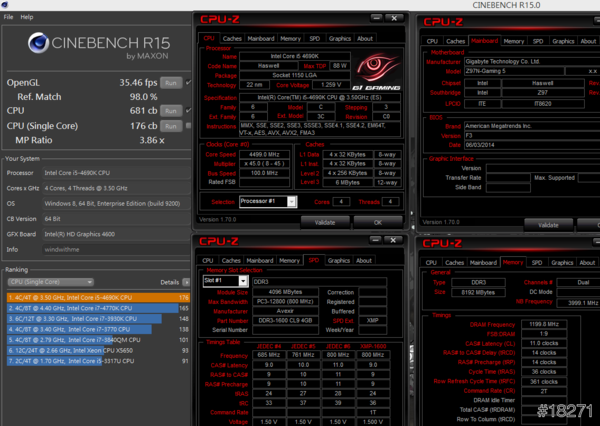Open the File menu in Cinebench

[9, 17]
